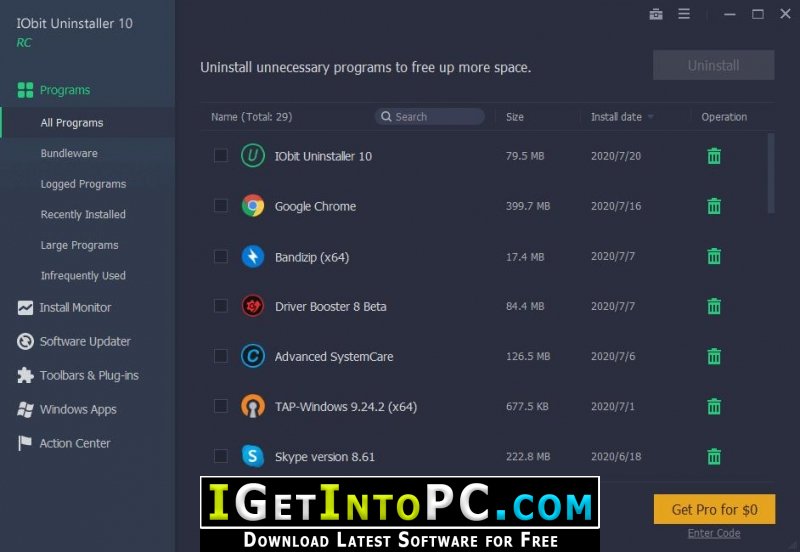
Task: Sort by Size column header
Action: [515, 117]
